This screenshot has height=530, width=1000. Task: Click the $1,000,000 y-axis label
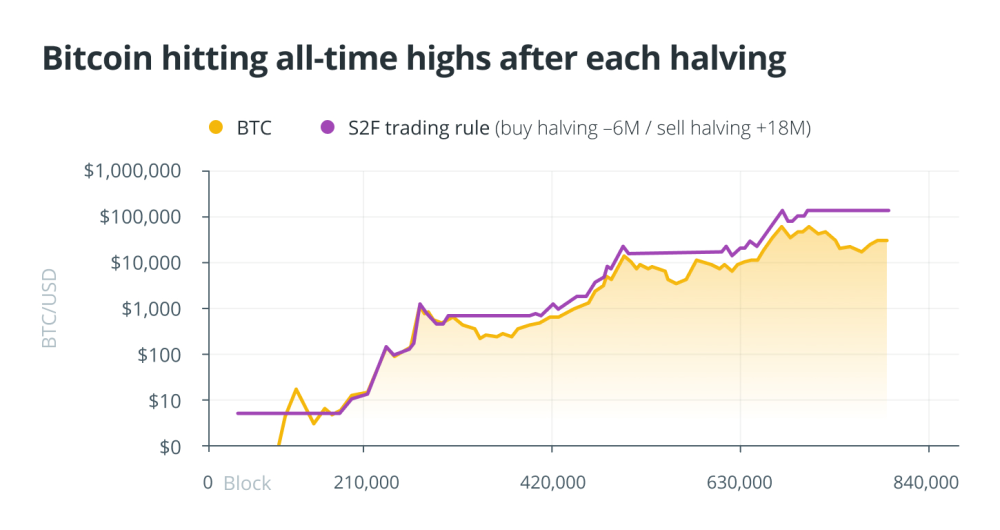(132, 171)
